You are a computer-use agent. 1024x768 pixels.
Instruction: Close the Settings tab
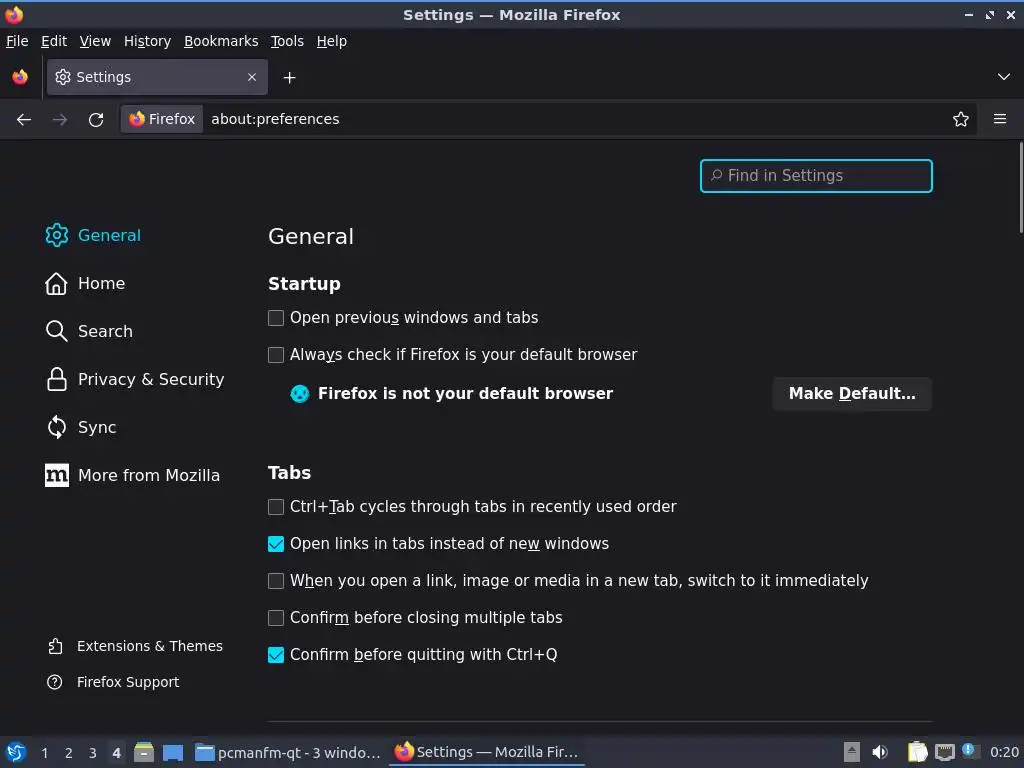[x=252, y=77]
